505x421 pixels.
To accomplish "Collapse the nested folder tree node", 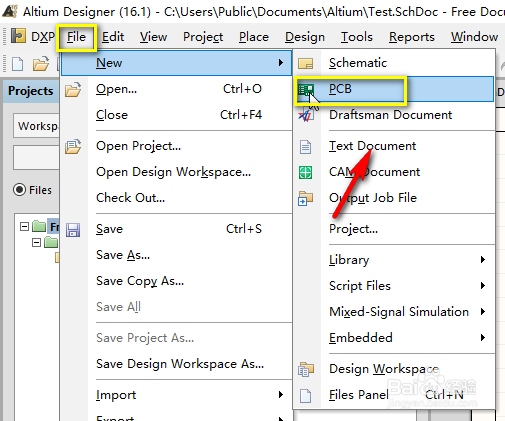I will pos(36,242).
